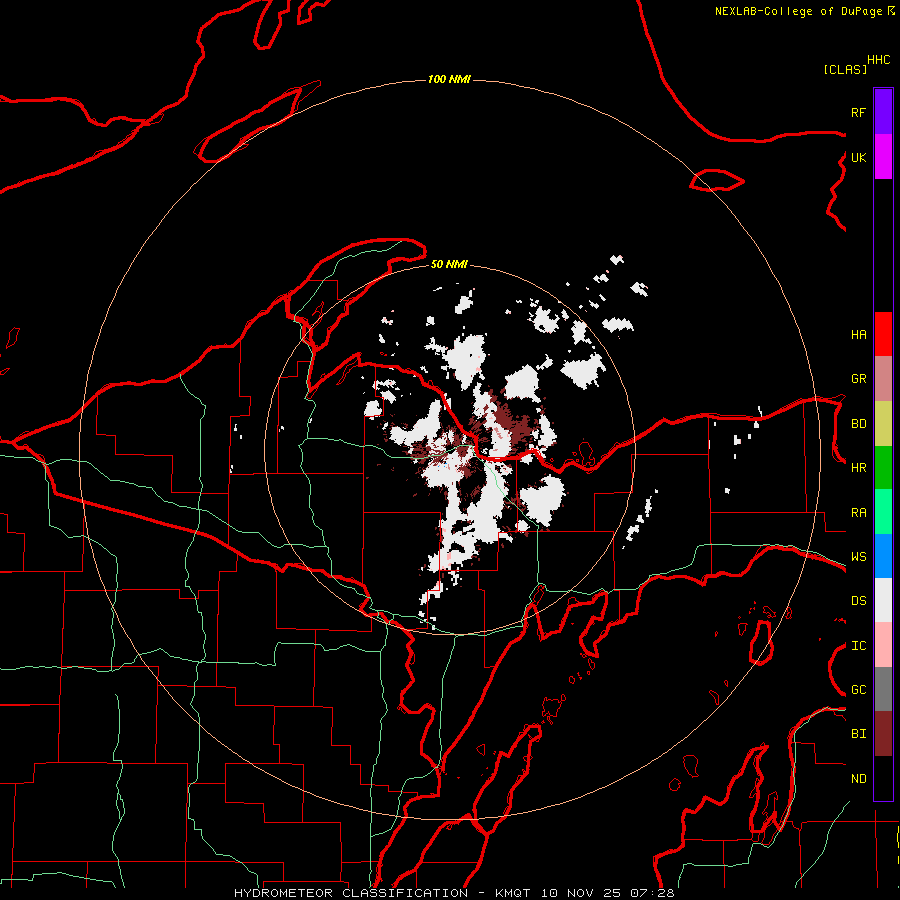The height and width of the screenshot is (900, 900).
Task: Click the HHC product code label
Action: (879, 60)
